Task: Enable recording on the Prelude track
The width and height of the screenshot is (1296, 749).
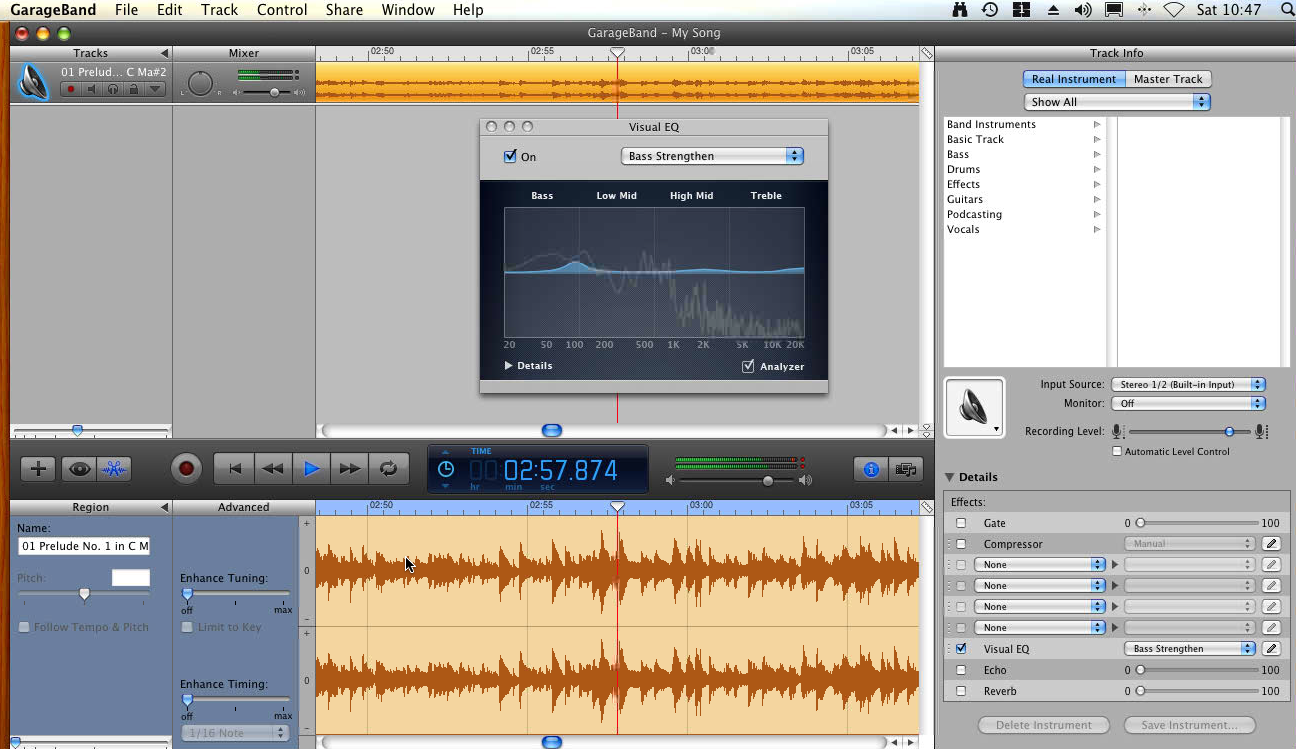Action: pyautogui.click(x=70, y=89)
